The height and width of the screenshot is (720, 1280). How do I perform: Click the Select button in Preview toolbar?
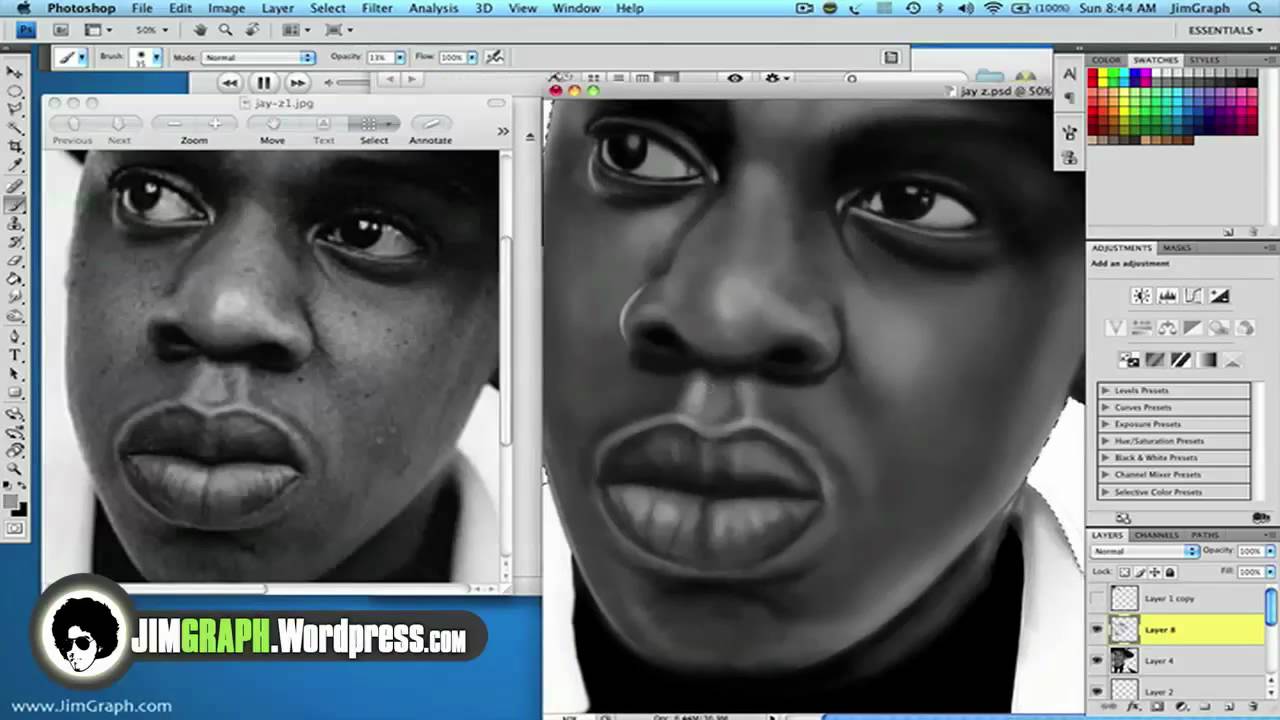(374, 124)
